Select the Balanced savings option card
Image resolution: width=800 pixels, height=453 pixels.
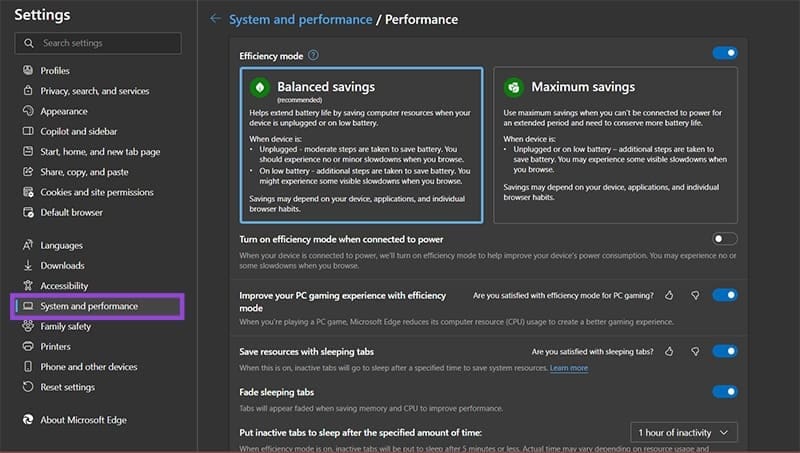coord(361,145)
